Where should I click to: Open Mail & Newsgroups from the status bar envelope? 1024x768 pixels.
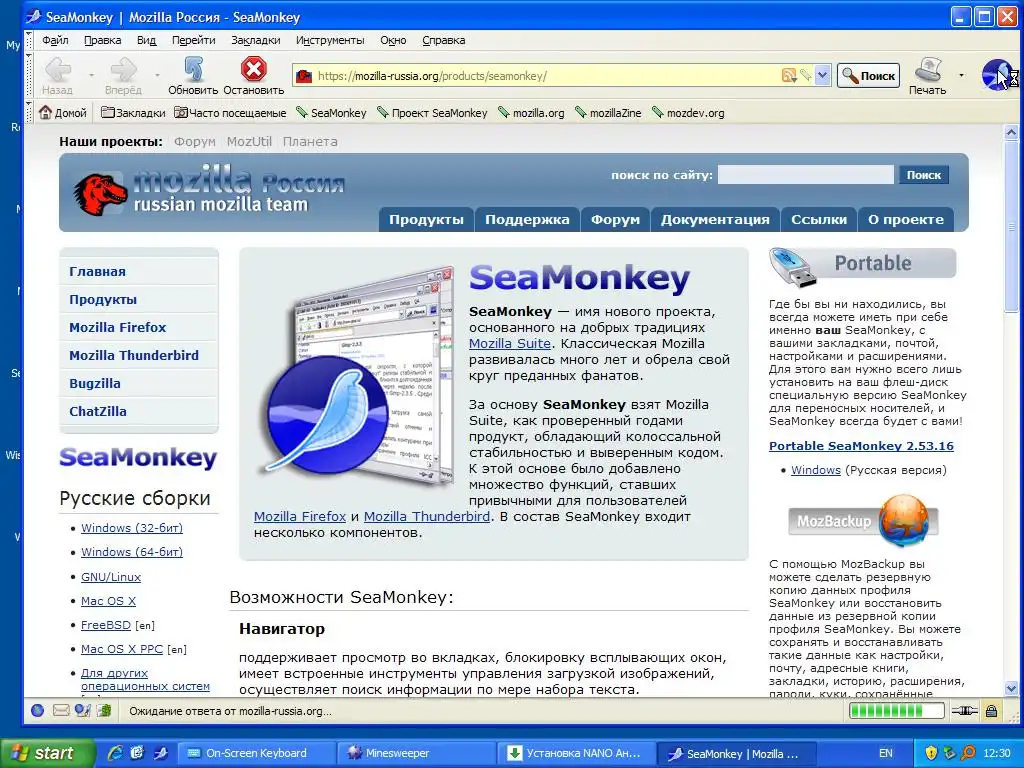(61, 710)
